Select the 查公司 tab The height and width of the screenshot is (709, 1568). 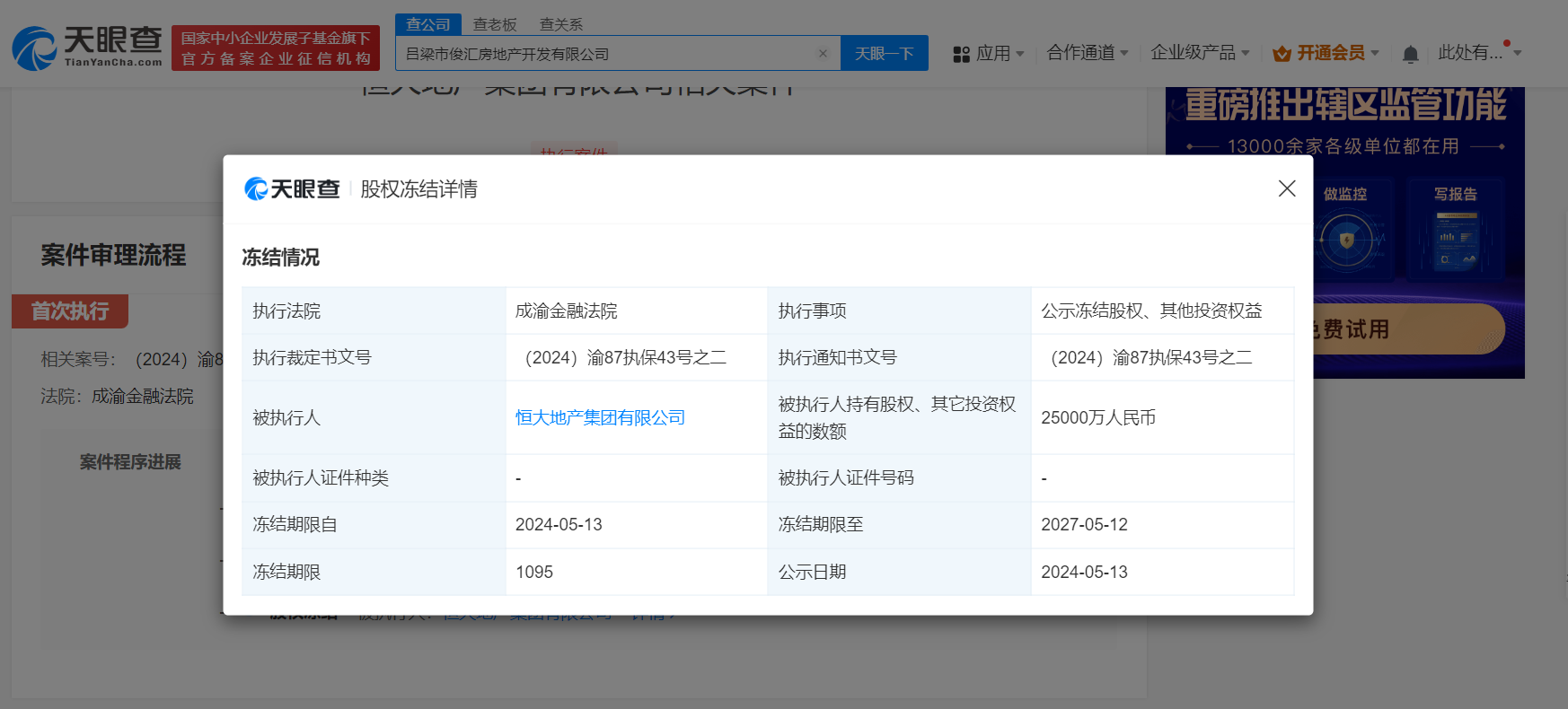428,24
